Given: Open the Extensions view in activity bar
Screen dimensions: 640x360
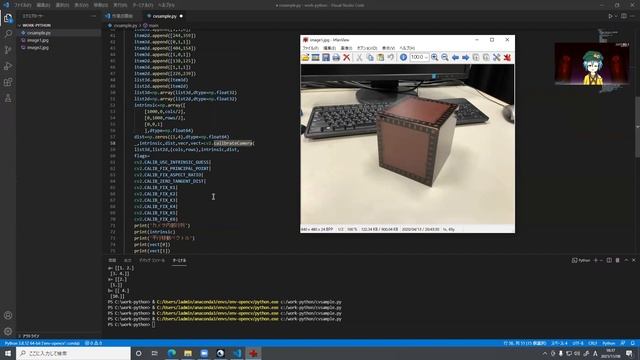Looking at the screenshot, I should (8, 82).
